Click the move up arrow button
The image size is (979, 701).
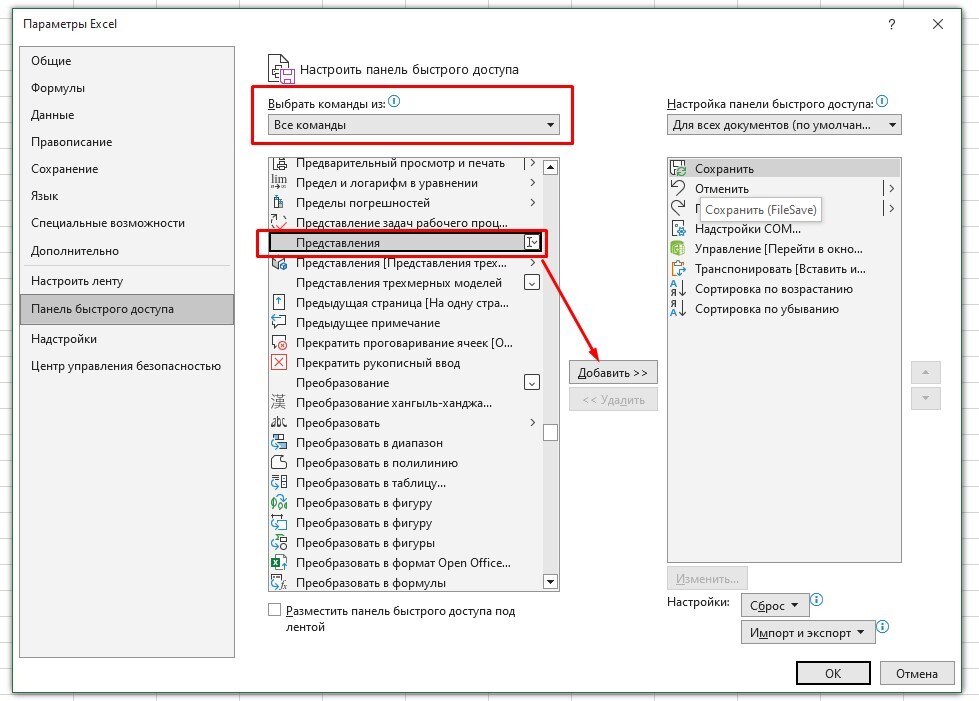pos(926,373)
